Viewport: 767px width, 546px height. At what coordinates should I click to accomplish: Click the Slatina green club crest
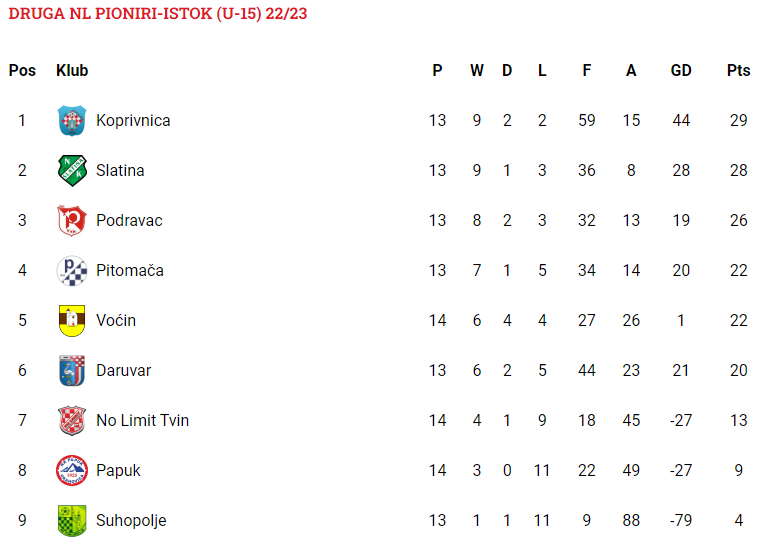point(72,170)
